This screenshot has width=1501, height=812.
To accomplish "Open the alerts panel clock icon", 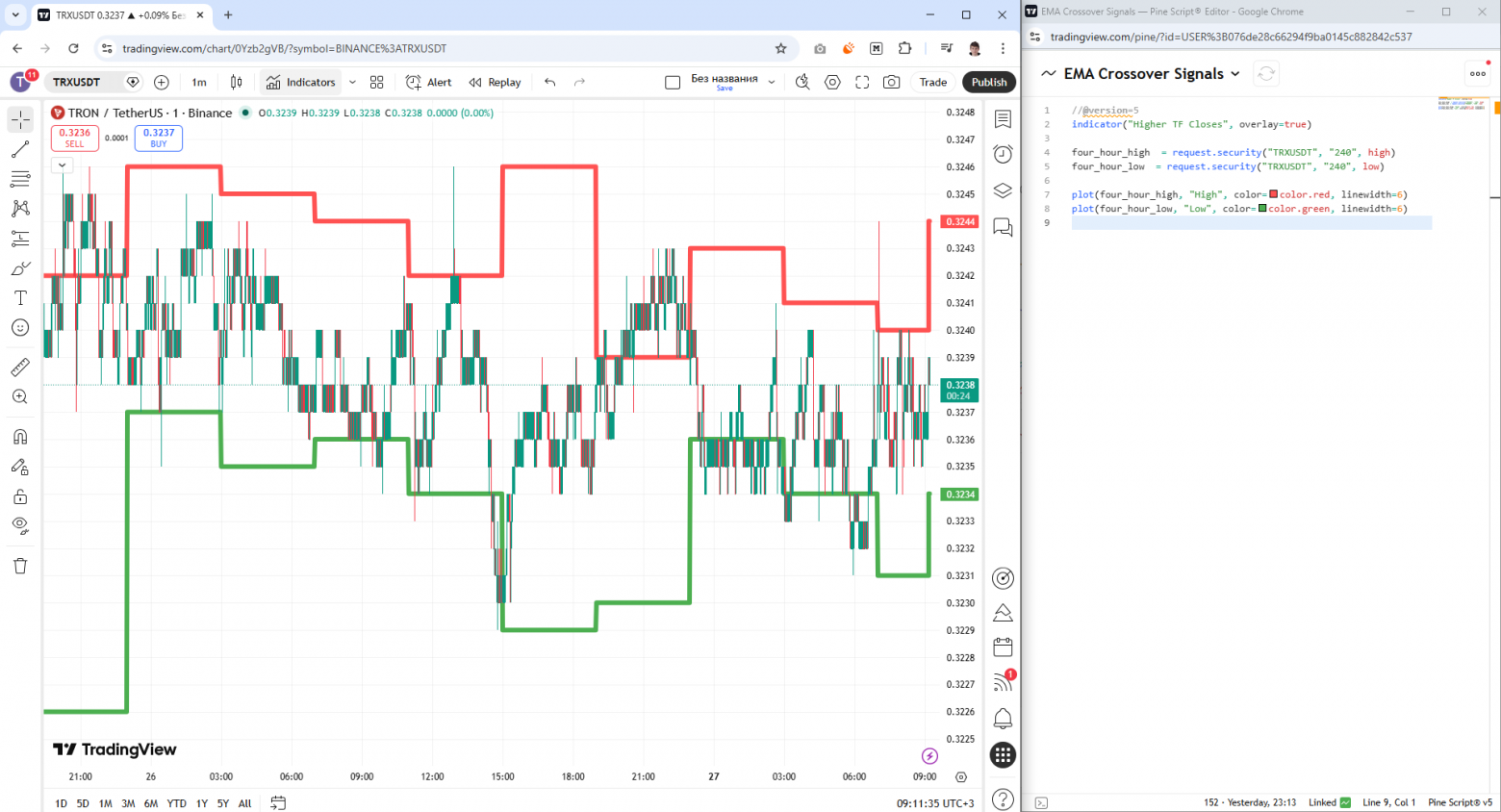I will (x=1003, y=154).
